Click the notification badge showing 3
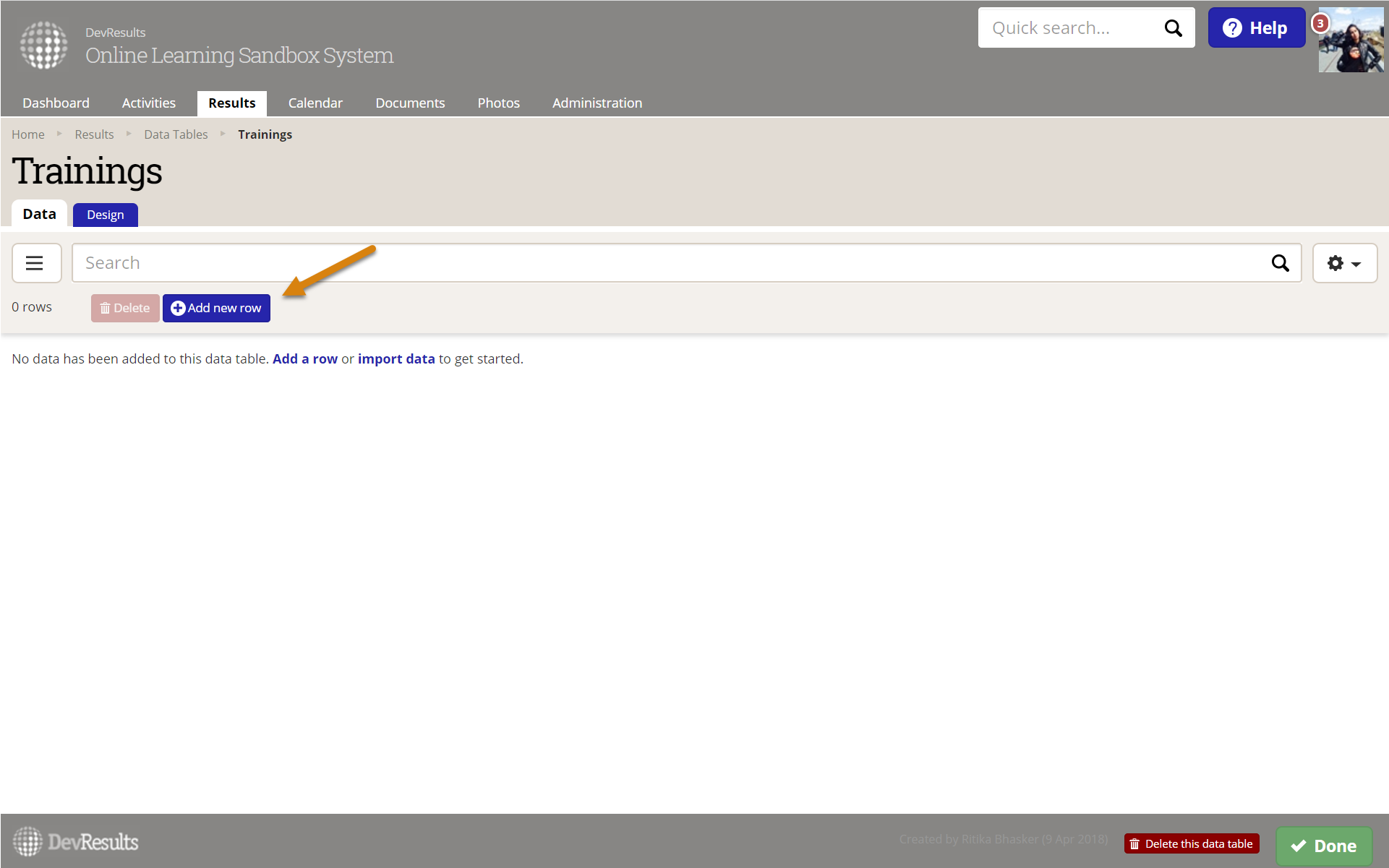1389x868 pixels. click(1320, 23)
